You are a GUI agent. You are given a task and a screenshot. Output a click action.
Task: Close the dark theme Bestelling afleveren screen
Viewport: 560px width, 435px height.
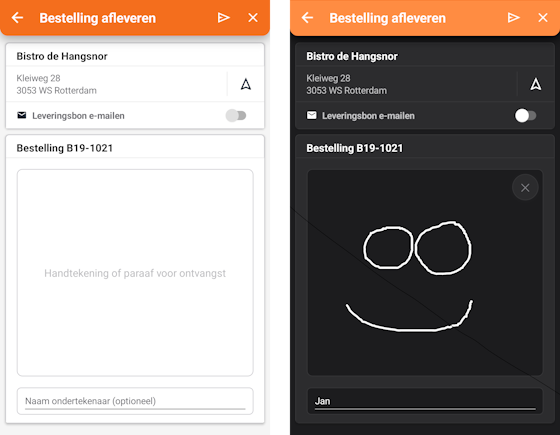click(543, 18)
